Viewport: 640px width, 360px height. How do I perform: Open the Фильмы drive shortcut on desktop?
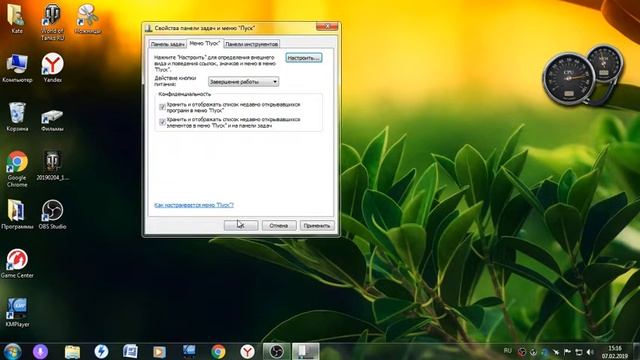tap(52, 118)
